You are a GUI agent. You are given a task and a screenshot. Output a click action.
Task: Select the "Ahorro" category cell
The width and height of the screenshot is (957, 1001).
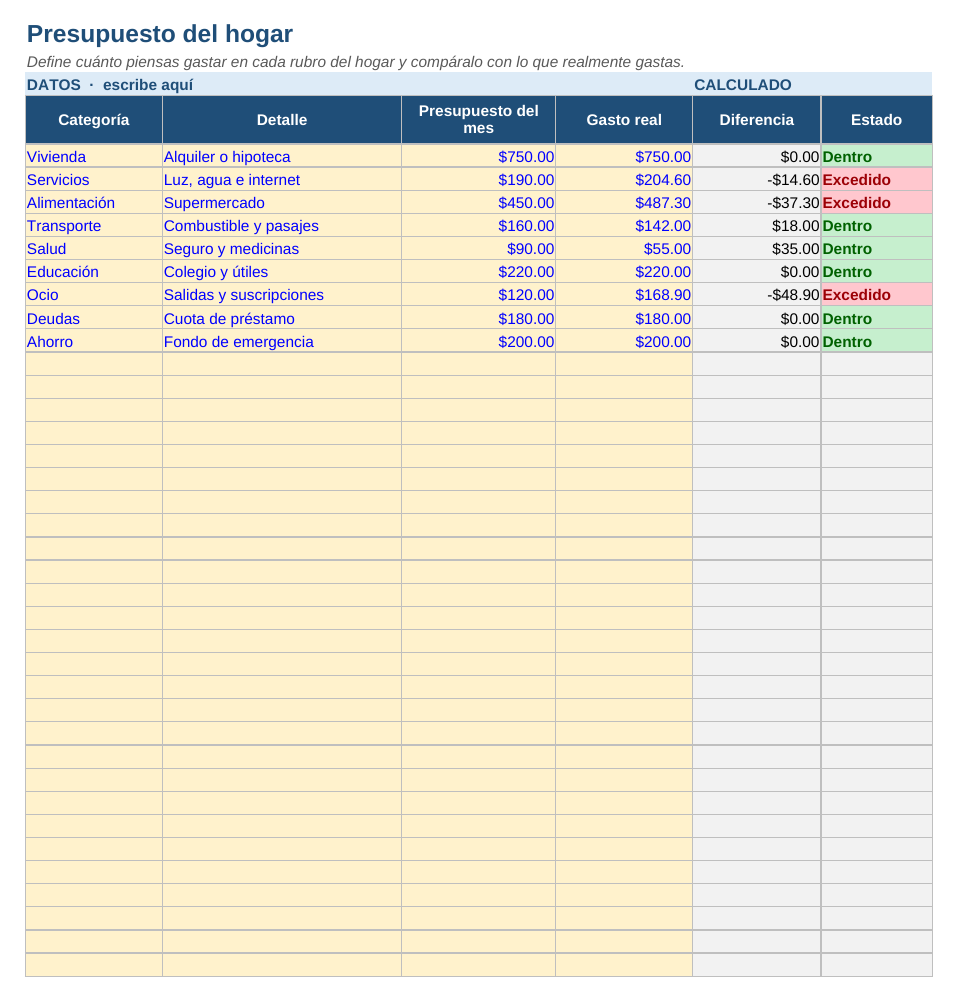(94, 341)
